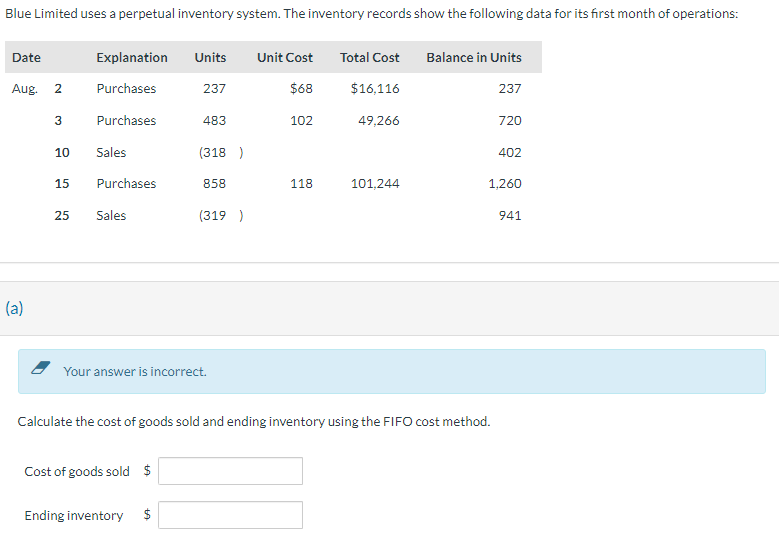Screen dimensions: 779x559
Task: Select the 101,244 total cost cell
Action: [375, 183]
